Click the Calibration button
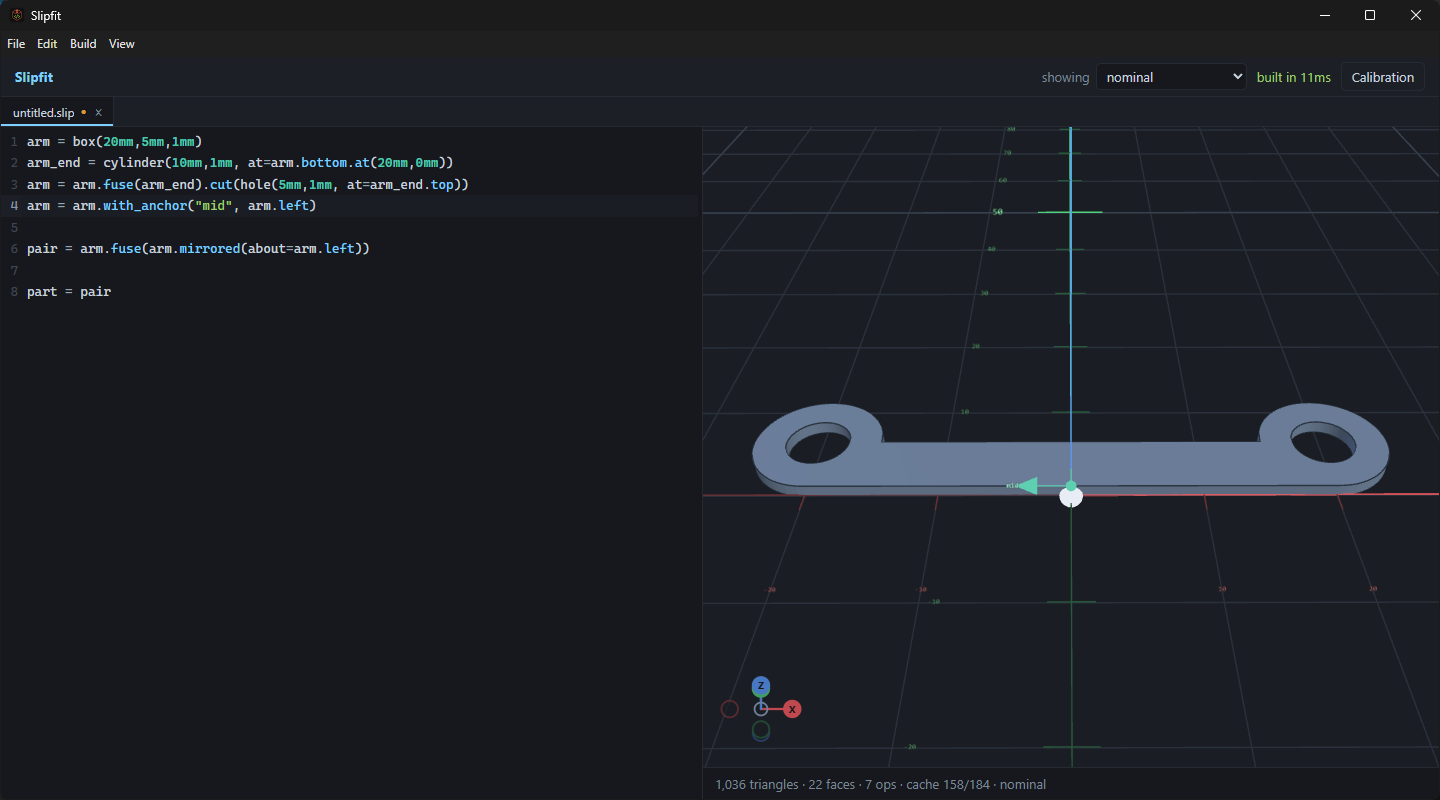The image size is (1440, 800). 1383,77
